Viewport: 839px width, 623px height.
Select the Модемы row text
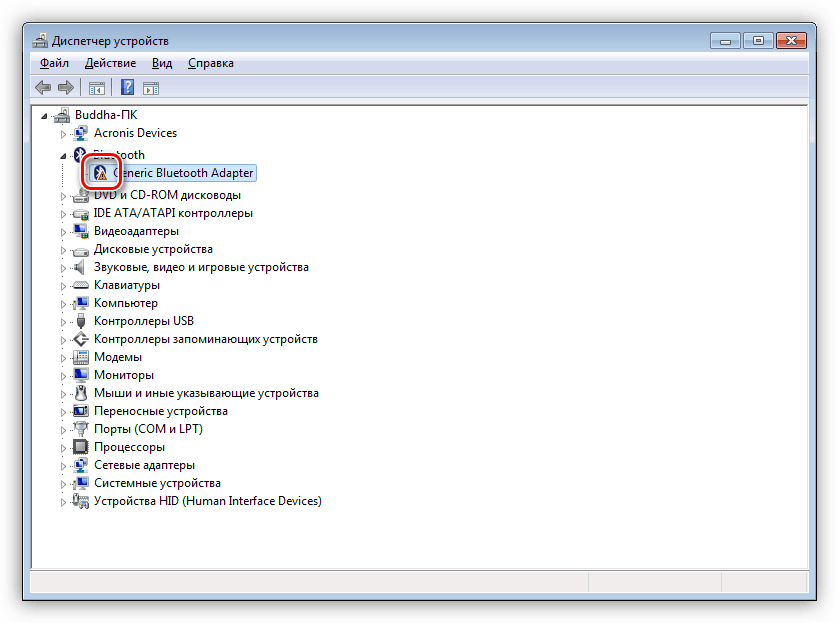118,357
